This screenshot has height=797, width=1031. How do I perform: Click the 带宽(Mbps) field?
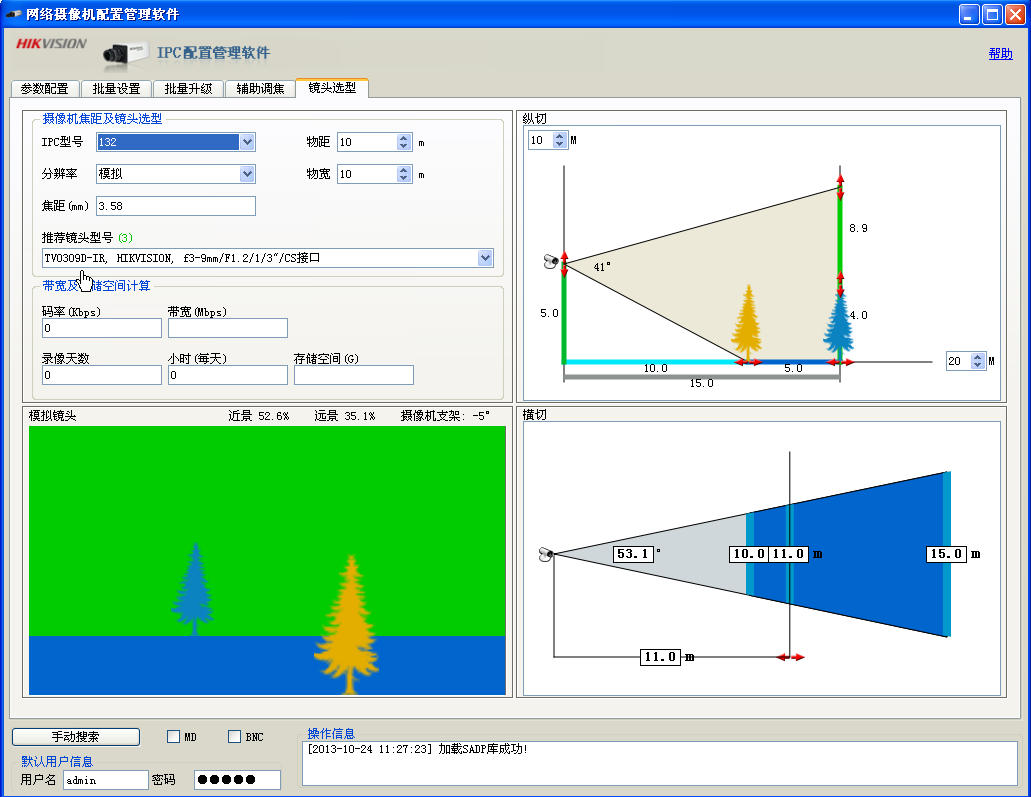coord(228,328)
